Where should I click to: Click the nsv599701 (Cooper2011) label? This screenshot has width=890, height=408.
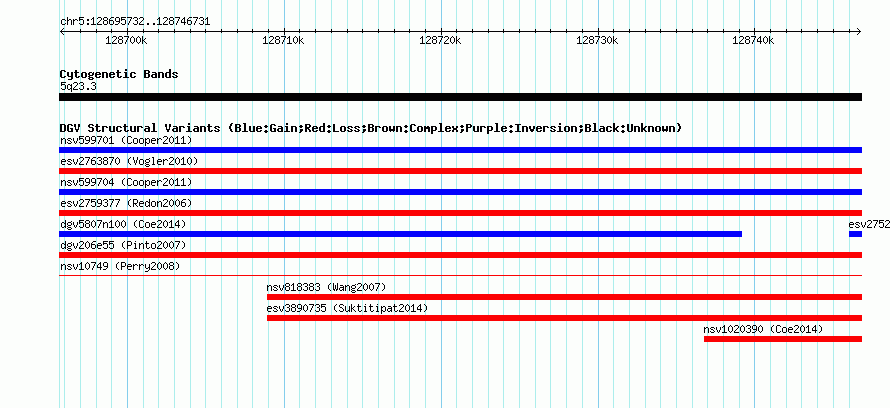click(x=126, y=140)
